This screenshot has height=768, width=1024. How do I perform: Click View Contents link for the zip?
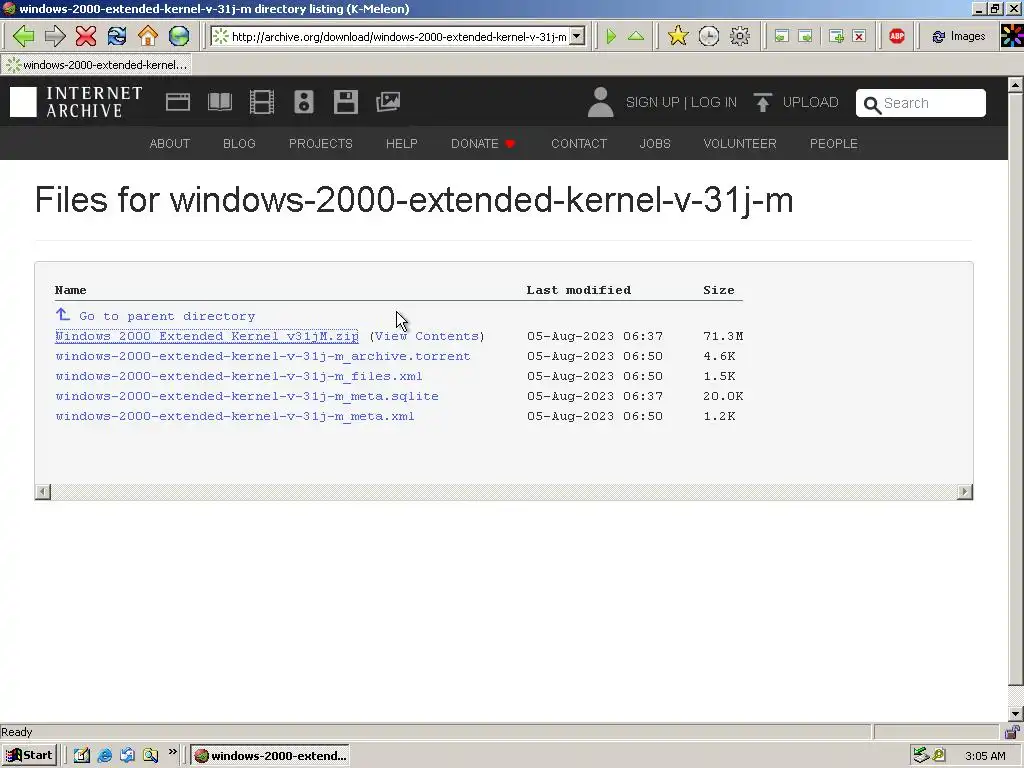(x=427, y=336)
